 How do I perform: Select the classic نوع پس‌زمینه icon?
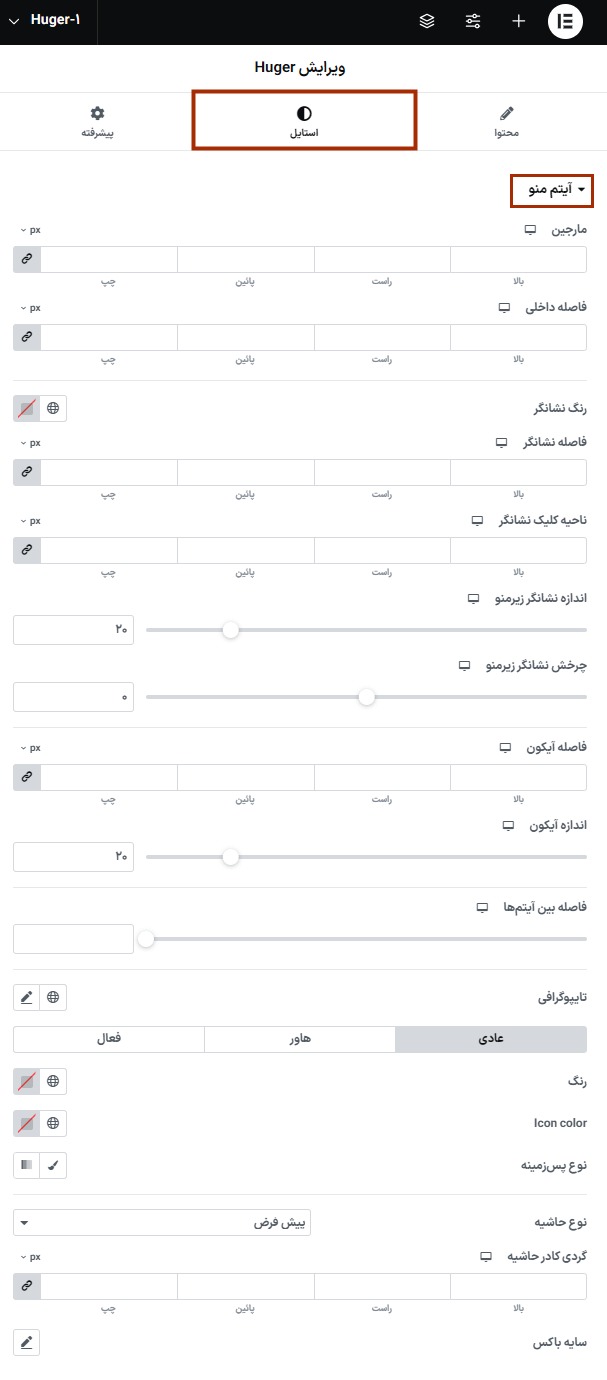coord(52,1164)
